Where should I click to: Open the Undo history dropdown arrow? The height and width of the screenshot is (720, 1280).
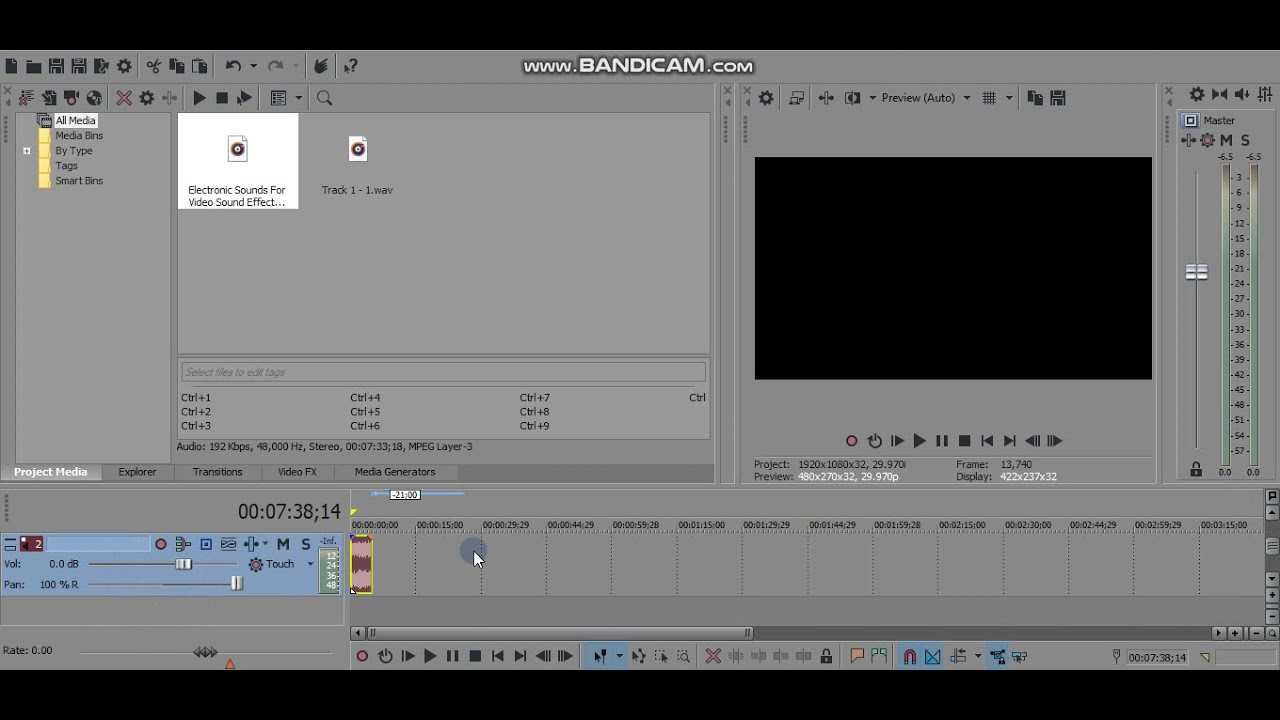coord(253,66)
